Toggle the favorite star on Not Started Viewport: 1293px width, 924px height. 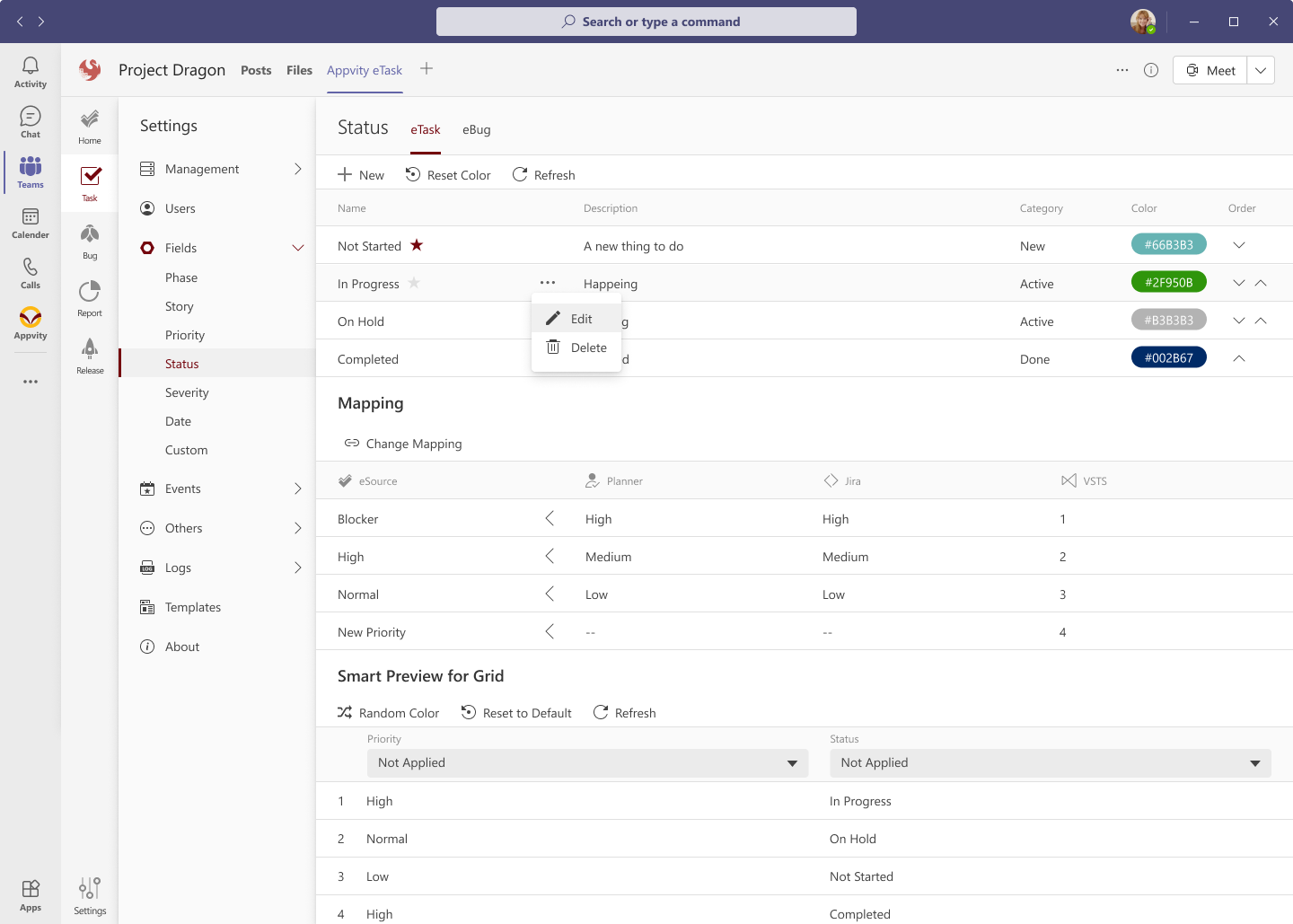pyautogui.click(x=417, y=244)
